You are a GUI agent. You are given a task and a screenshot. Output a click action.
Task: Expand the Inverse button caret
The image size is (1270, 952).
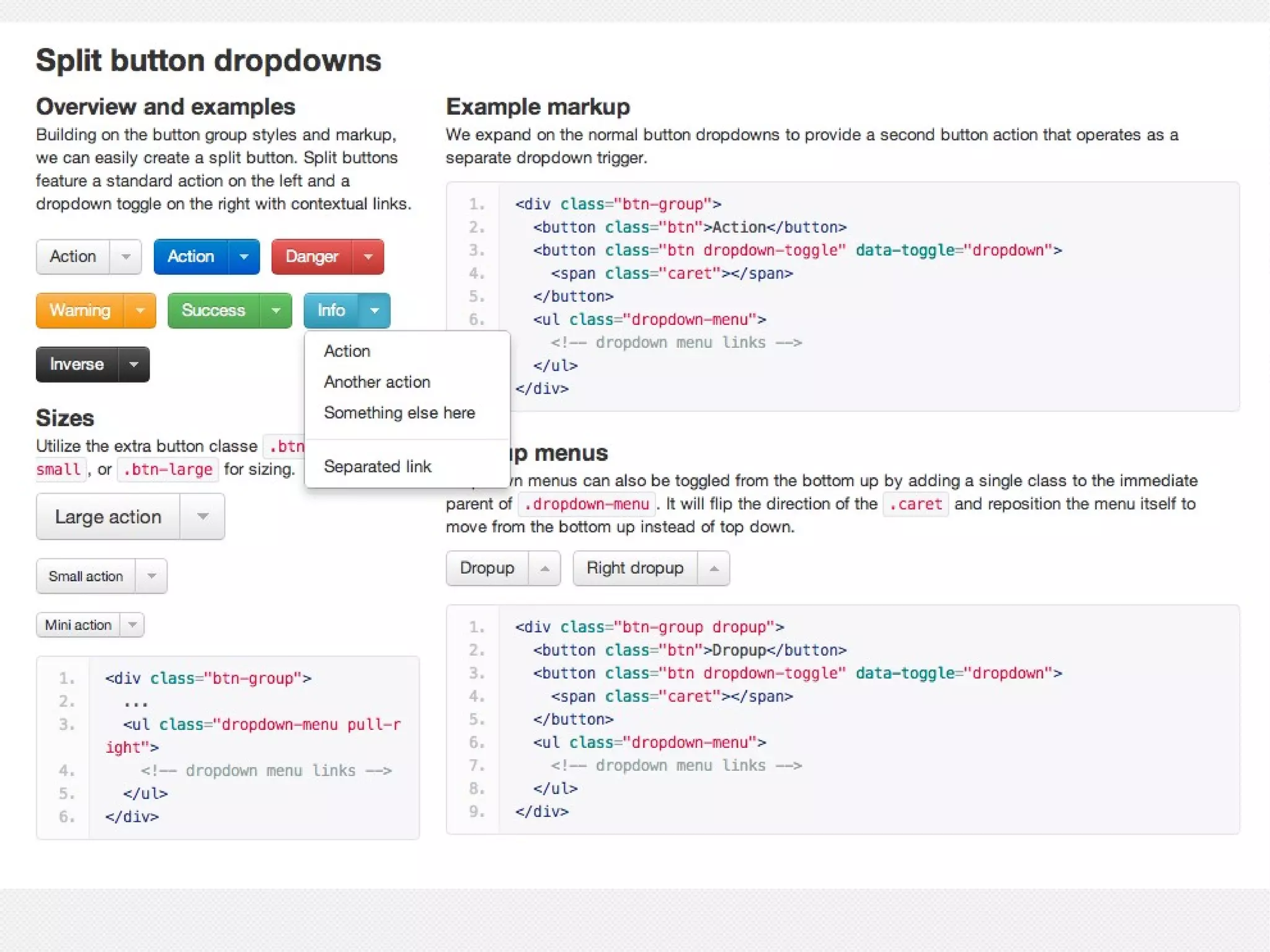coord(133,364)
